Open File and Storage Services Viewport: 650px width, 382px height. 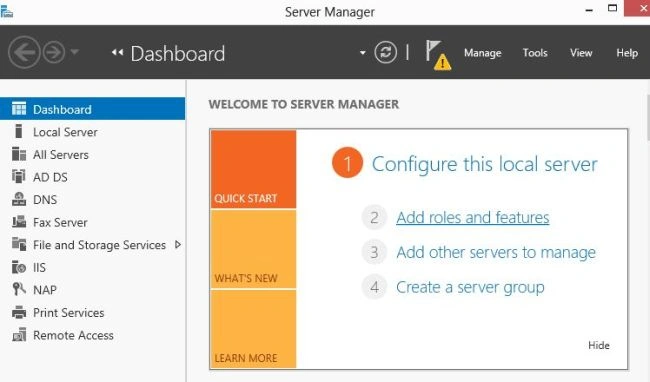point(99,245)
